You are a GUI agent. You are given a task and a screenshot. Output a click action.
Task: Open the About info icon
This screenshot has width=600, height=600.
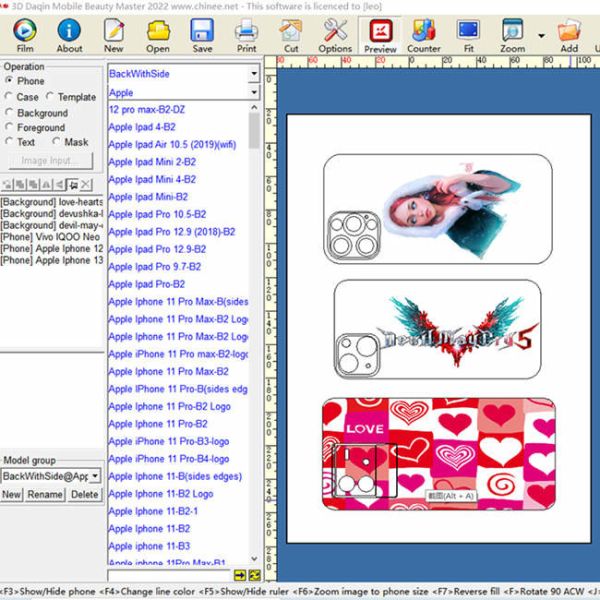pyautogui.click(x=69, y=34)
